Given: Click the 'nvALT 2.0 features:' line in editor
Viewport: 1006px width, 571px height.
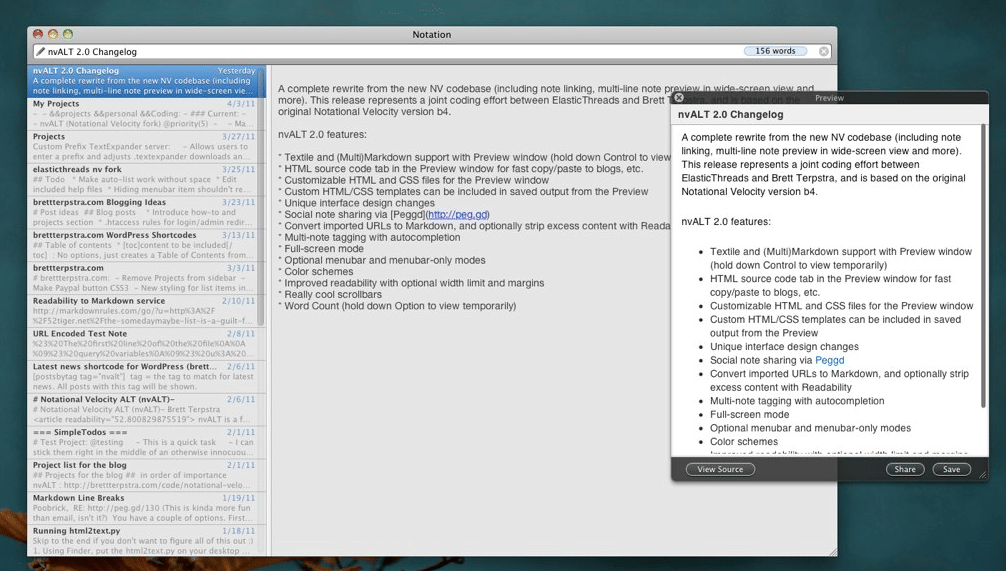Looking at the screenshot, I should click(x=322, y=135).
